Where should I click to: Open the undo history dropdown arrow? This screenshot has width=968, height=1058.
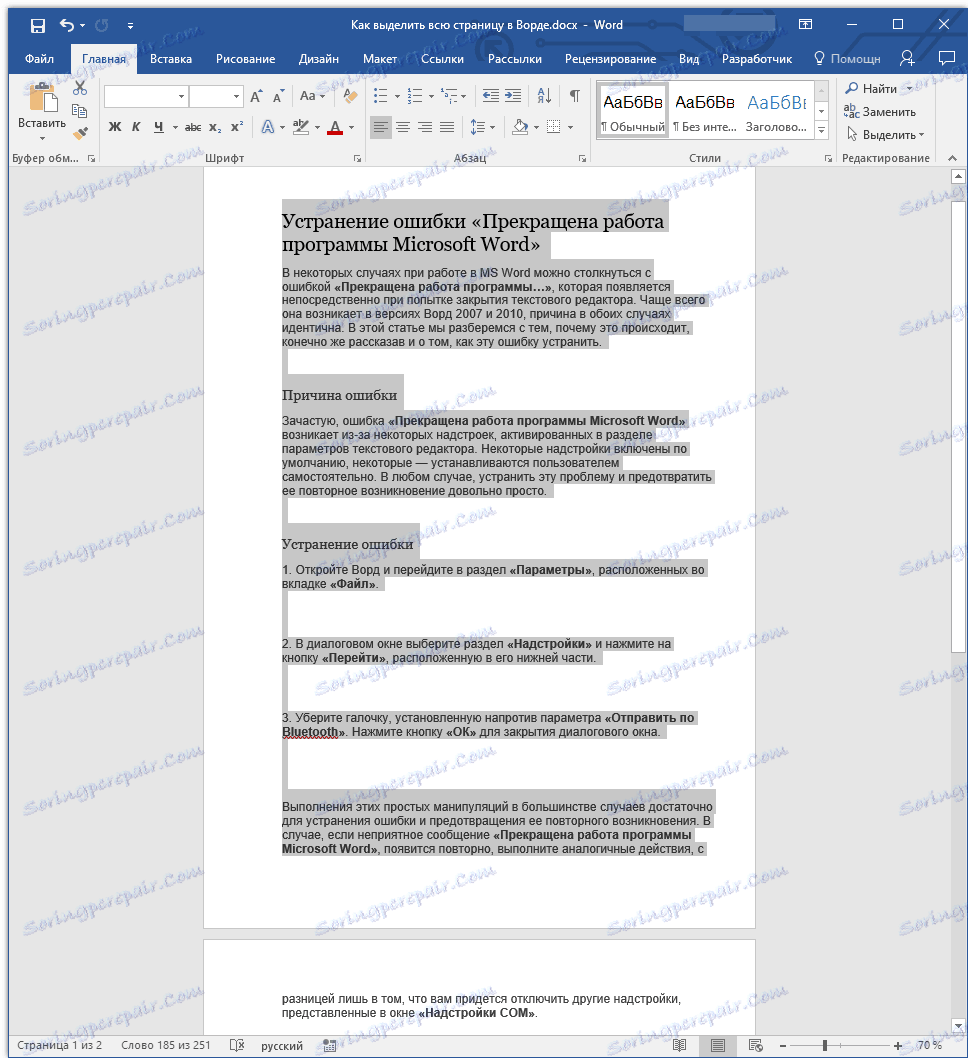tap(82, 26)
